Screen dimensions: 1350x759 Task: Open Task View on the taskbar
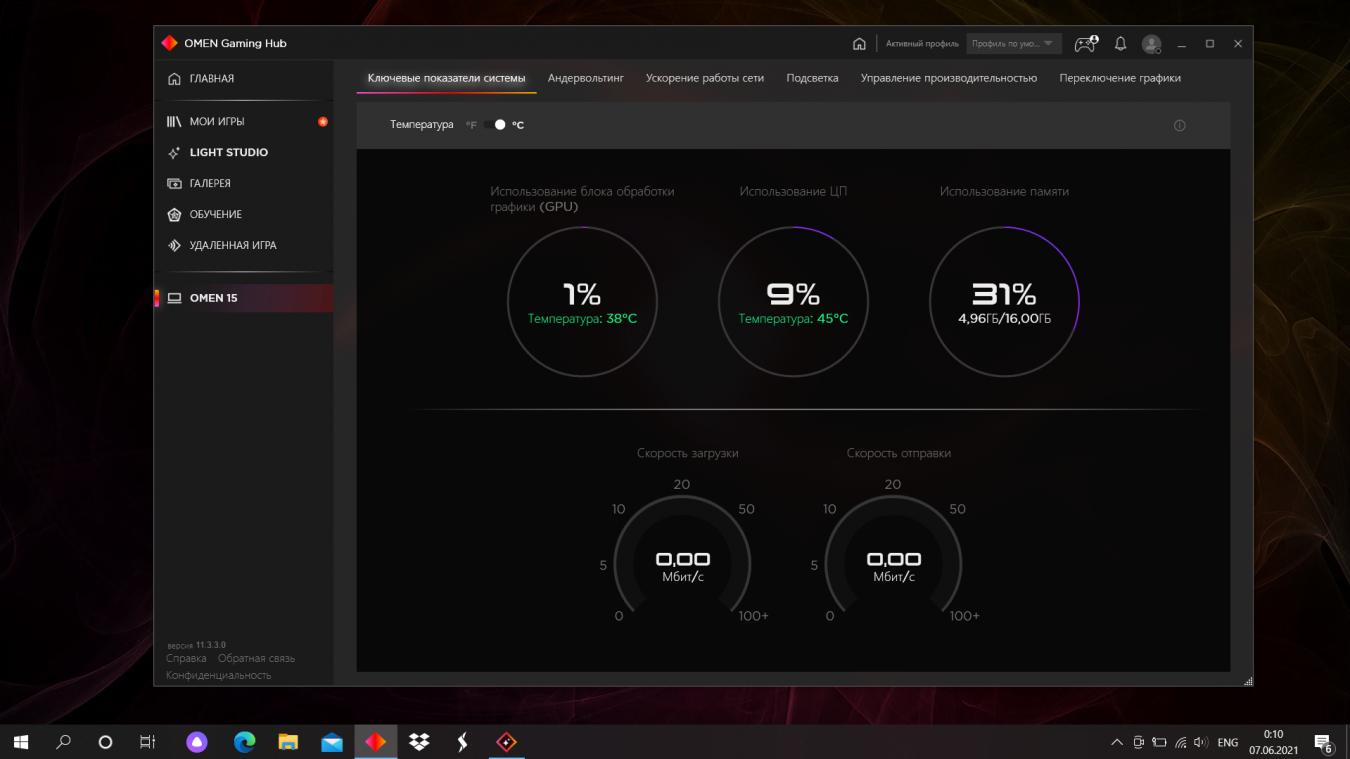(147, 742)
